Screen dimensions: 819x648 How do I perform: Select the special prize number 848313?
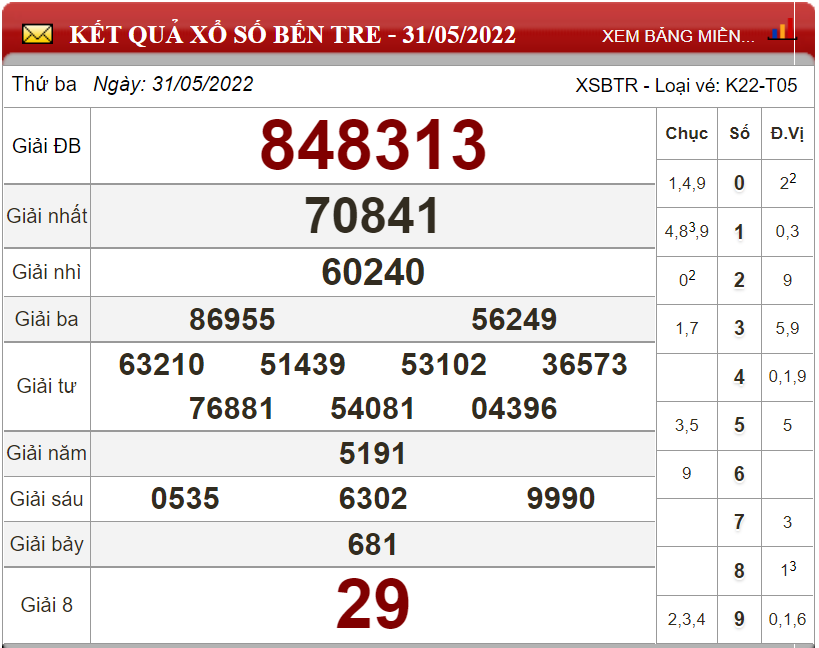point(373,145)
